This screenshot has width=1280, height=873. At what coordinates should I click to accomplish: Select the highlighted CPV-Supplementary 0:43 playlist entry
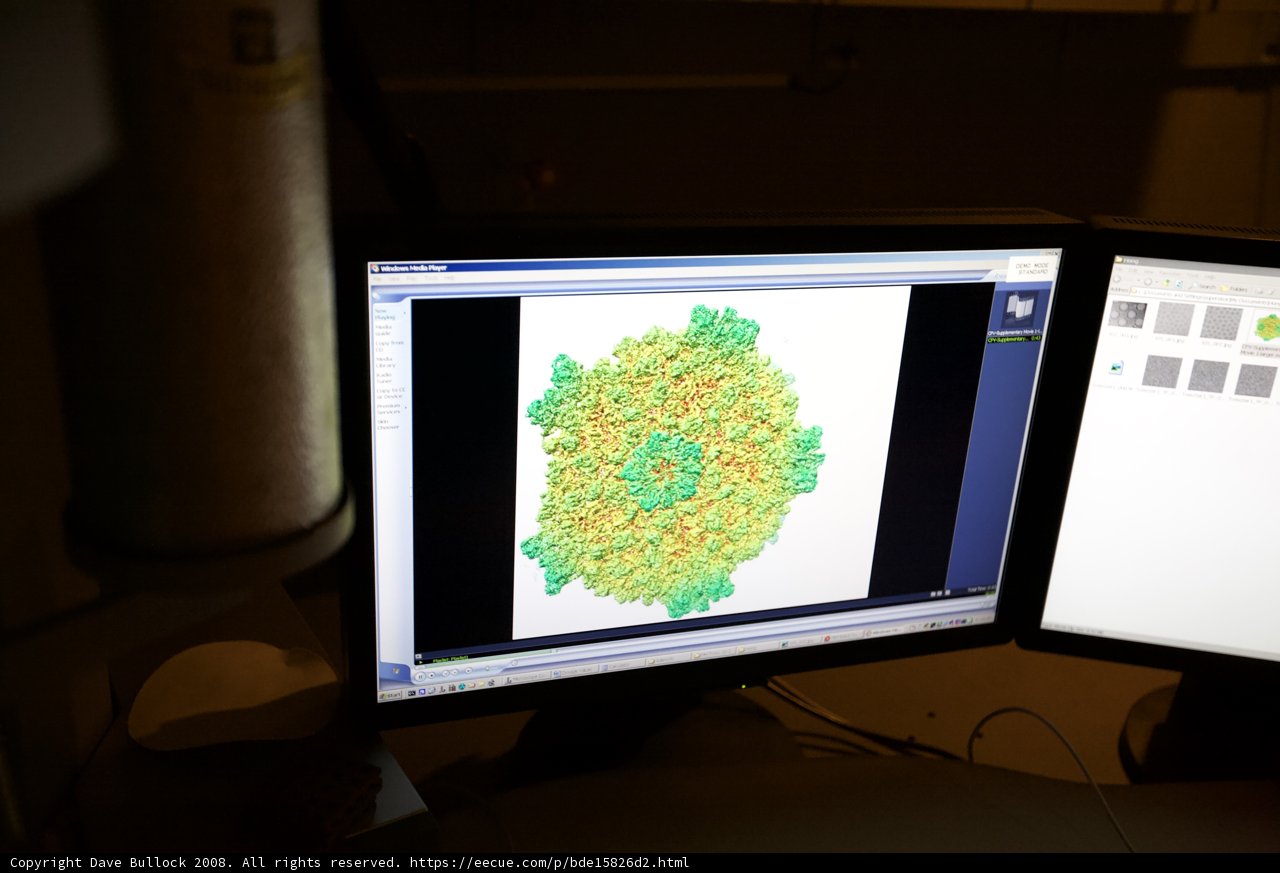pos(1015,339)
